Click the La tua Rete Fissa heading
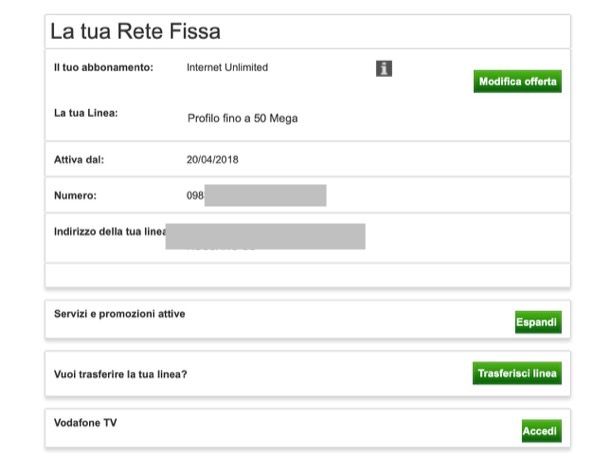 click(x=135, y=32)
